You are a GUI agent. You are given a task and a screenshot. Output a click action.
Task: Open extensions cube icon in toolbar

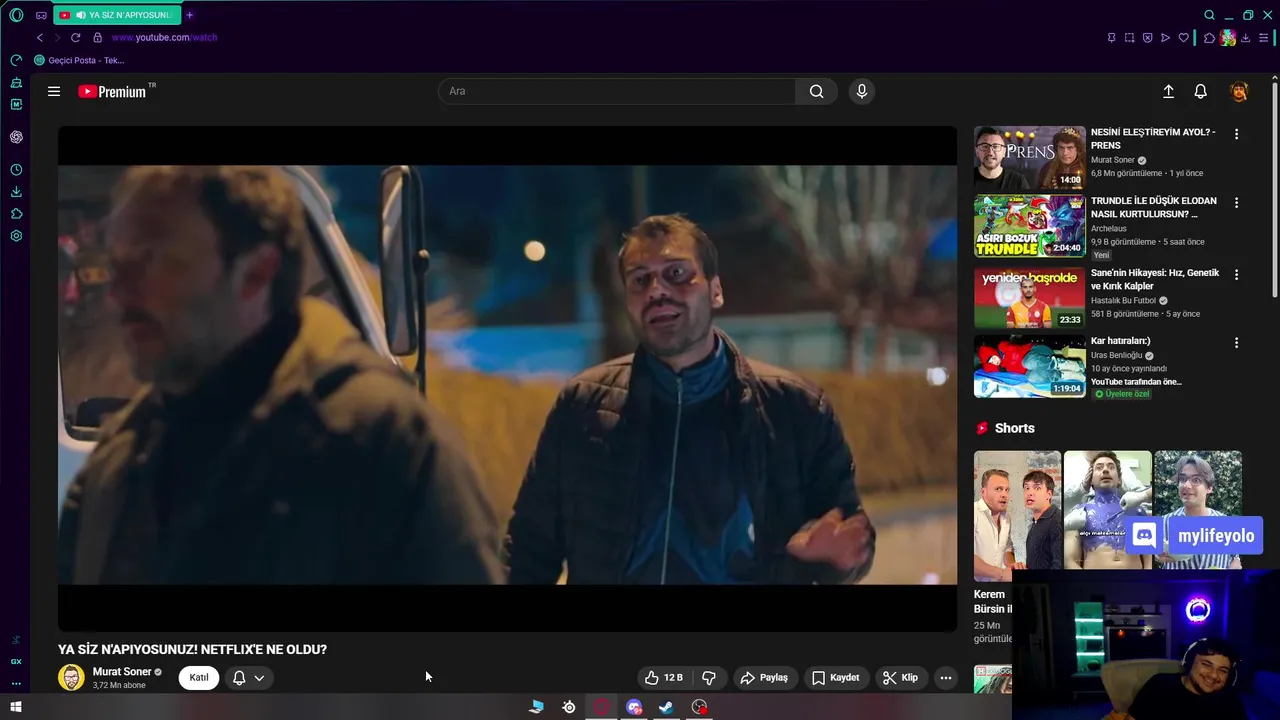tap(1209, 37)
